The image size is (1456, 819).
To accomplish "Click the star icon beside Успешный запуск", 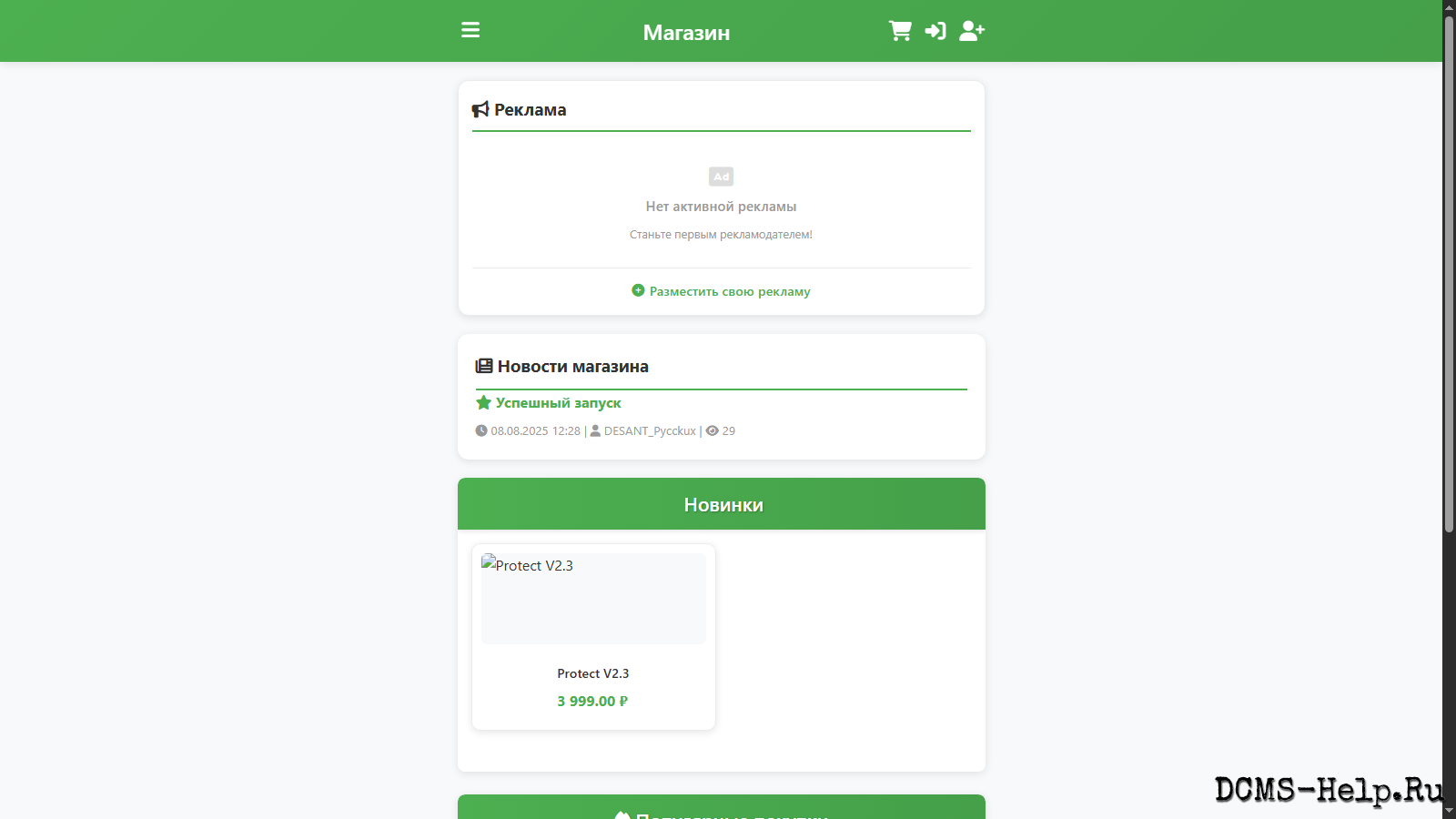I will [483, 402].
